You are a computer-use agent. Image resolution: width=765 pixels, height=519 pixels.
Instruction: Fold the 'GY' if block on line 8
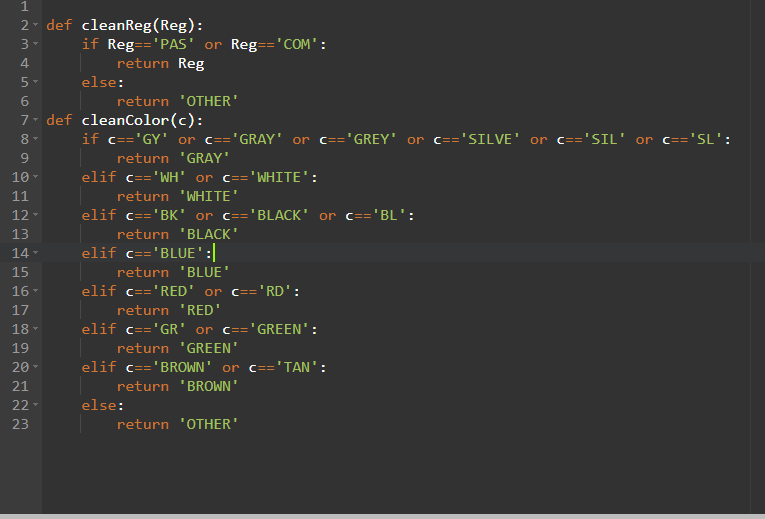[x=35, y=139]
